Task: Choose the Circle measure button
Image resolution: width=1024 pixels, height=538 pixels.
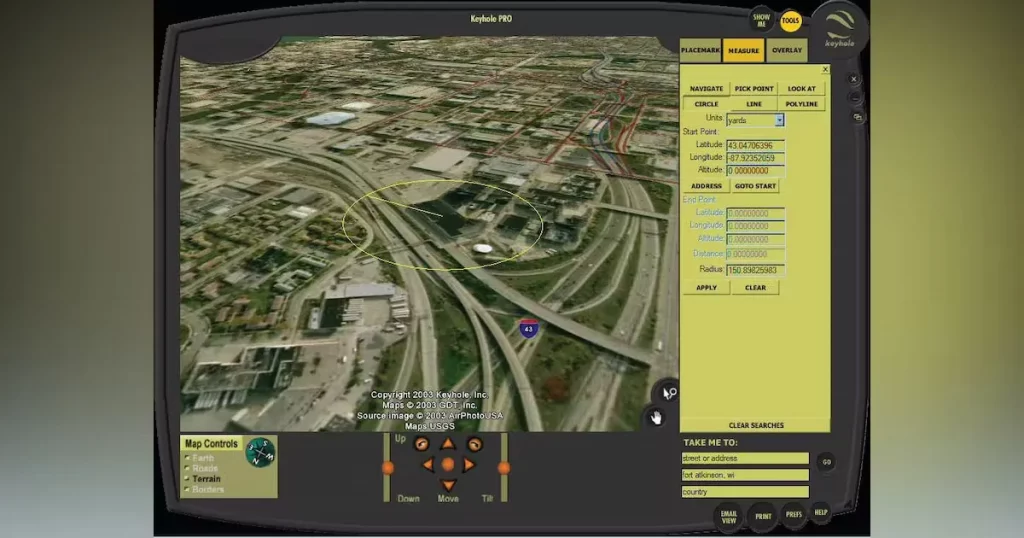Action: point(706,104)
